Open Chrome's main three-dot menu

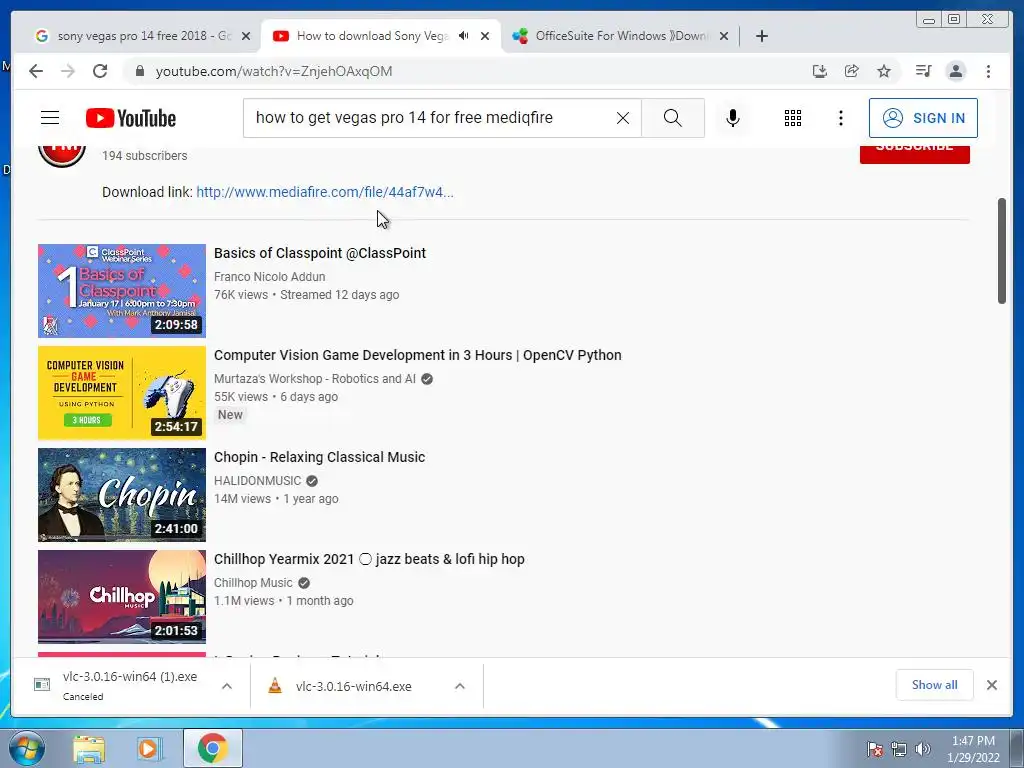(988, 71)
